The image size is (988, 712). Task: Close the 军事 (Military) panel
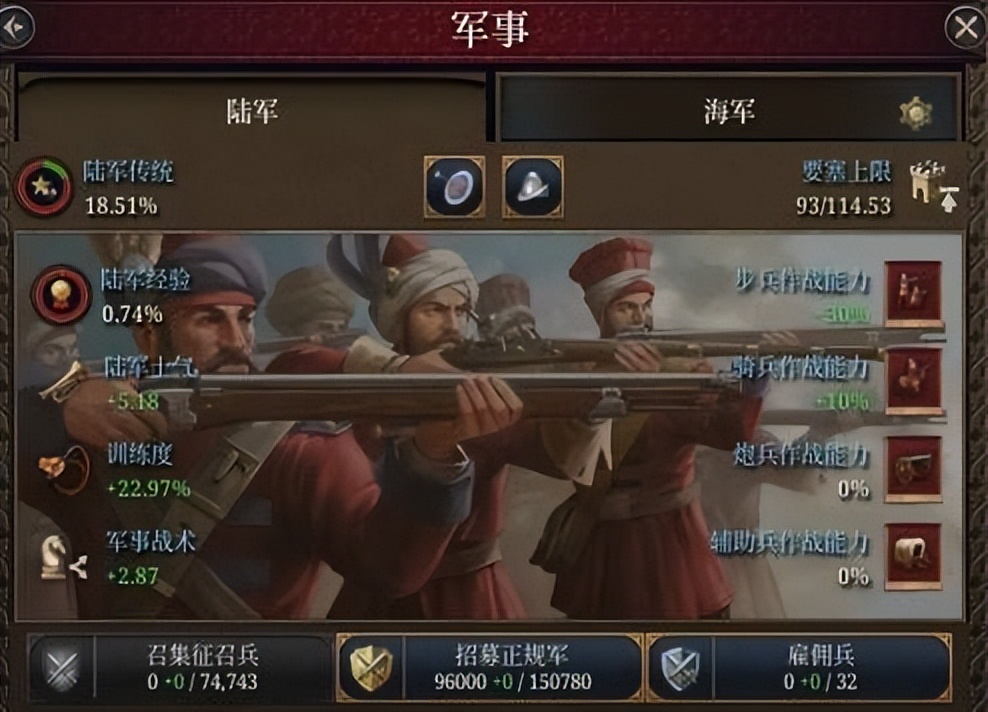[965, 27]
